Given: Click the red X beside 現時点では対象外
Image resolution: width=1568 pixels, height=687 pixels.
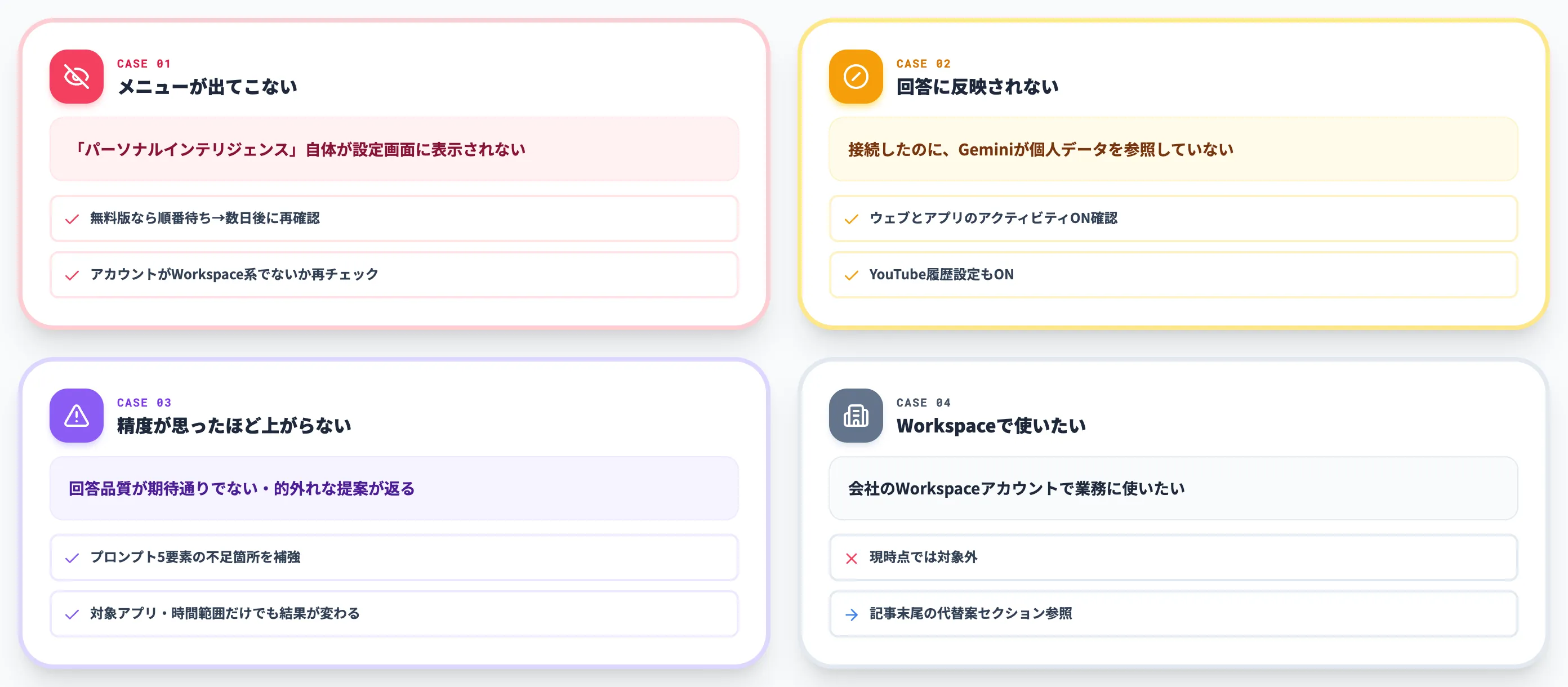Looking at the screenshot, I should 852,558.
